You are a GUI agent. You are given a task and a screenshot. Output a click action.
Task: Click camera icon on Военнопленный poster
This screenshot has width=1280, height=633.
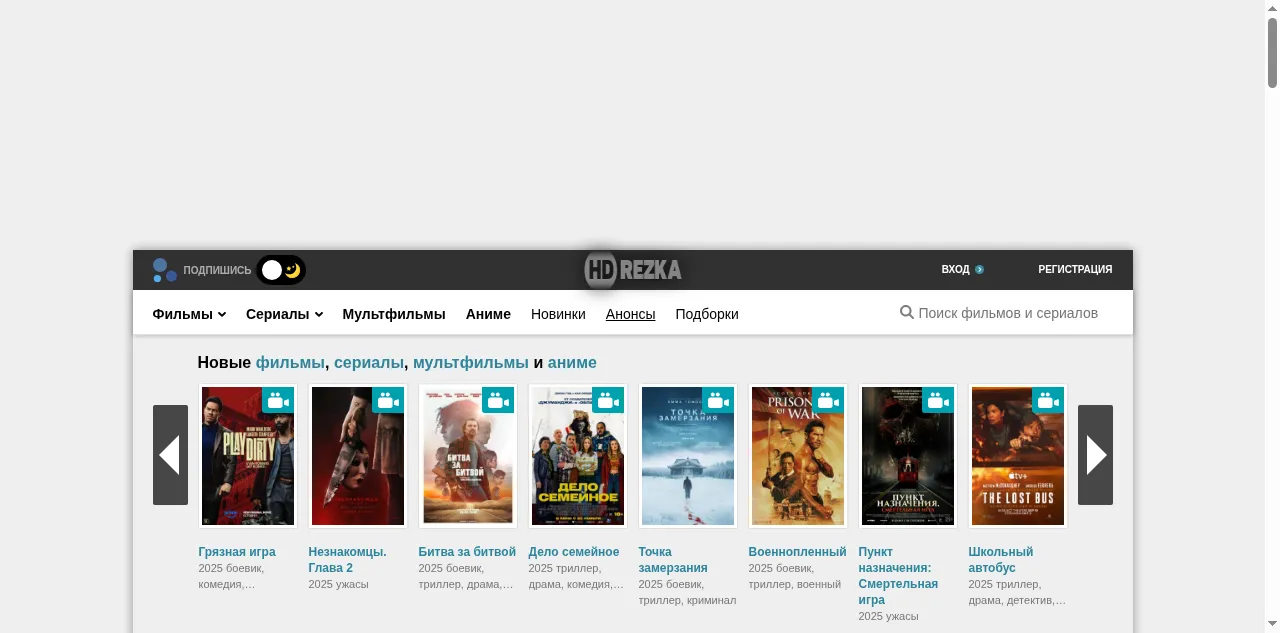tap(828, 401)
